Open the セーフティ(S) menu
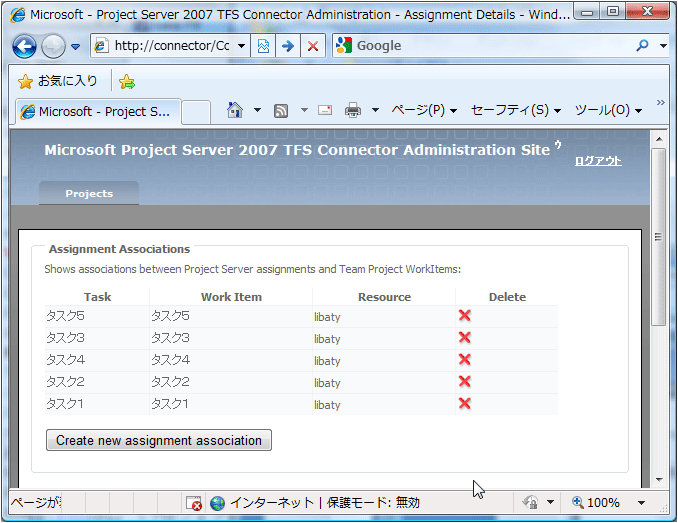The image size is (678, 523). point(516,110)
